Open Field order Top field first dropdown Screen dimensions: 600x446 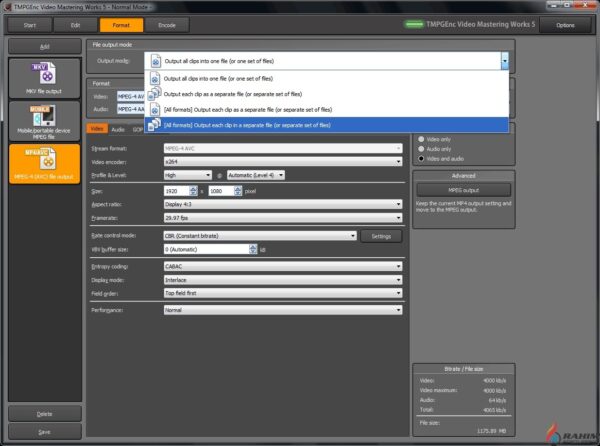(283, 293)
